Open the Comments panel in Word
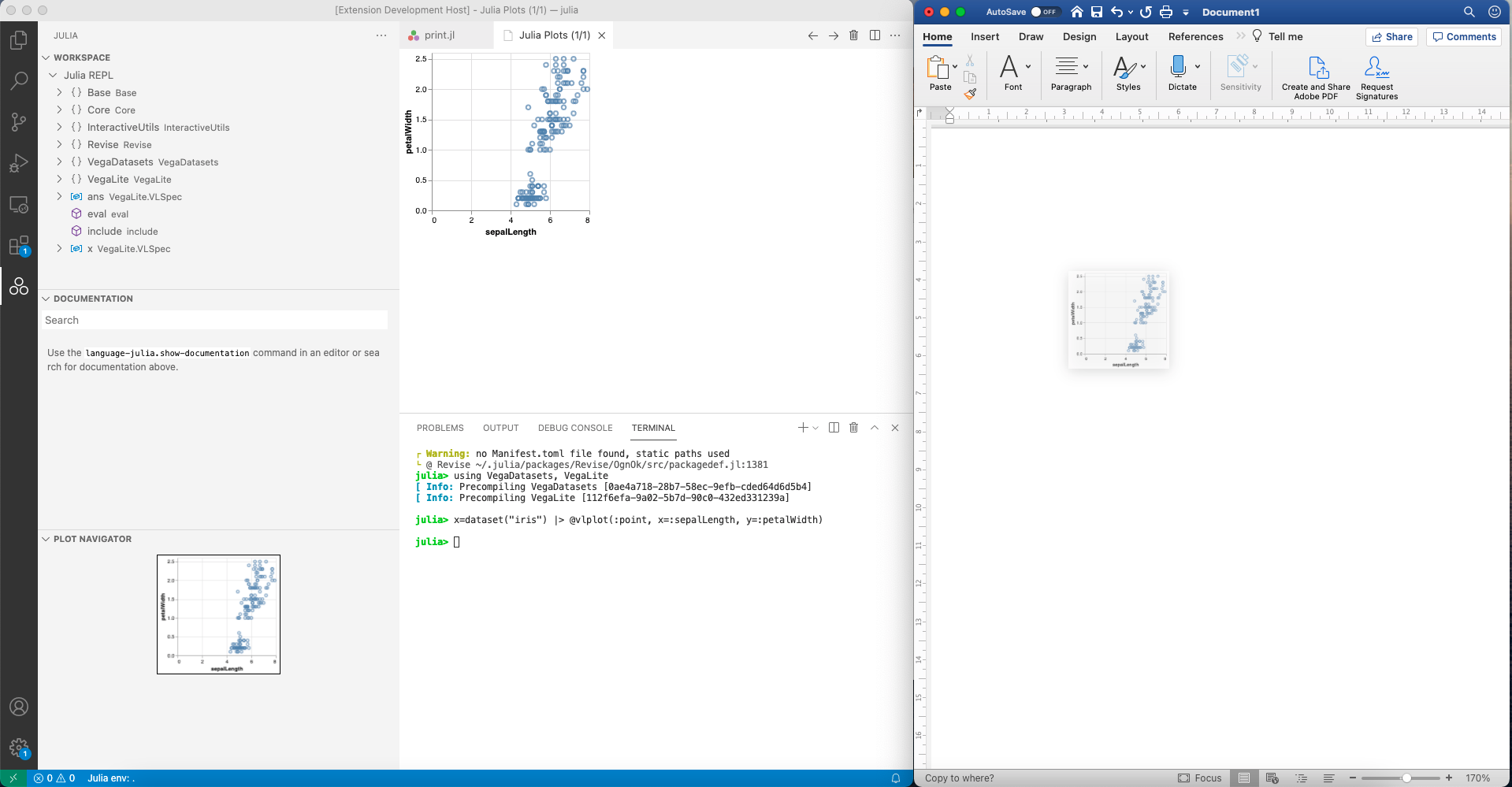 [1462, 36]
